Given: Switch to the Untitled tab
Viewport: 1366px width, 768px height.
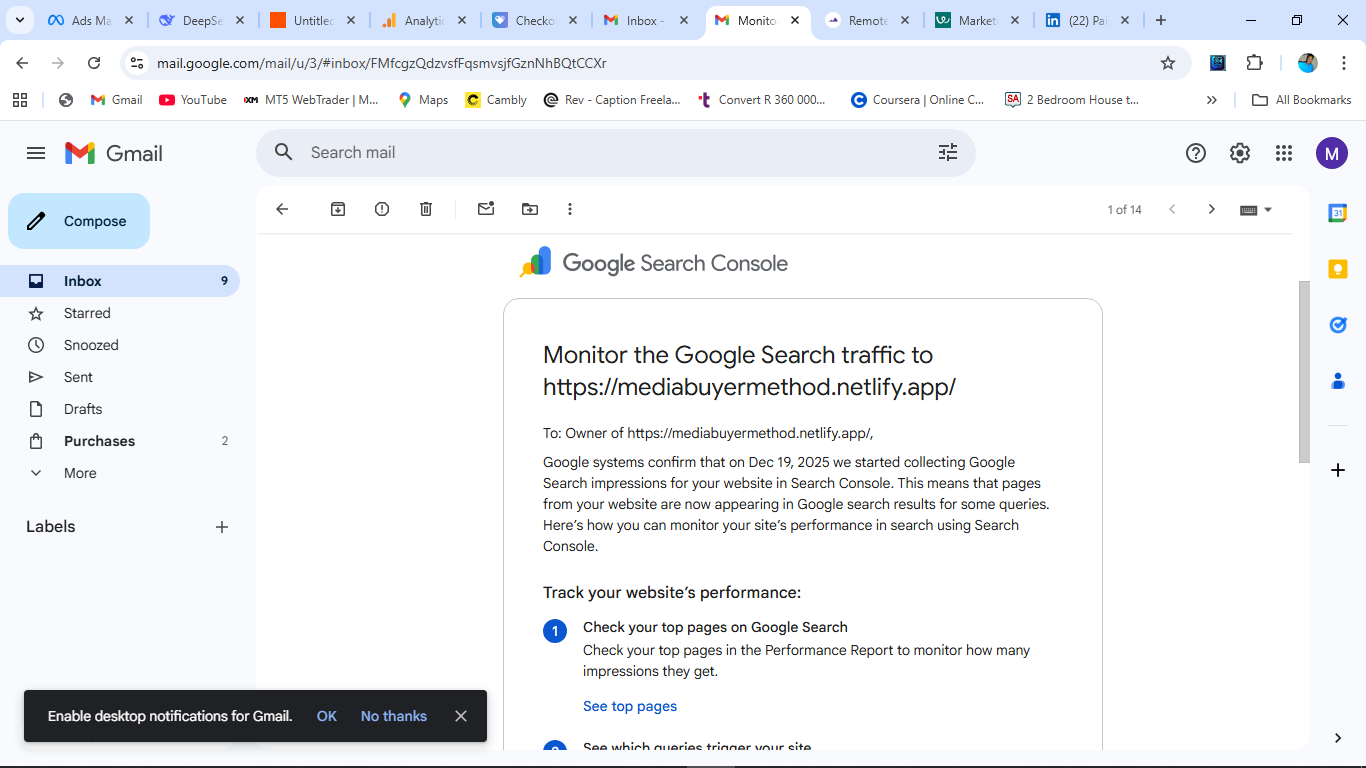Looking at the screenshot, I should pos(312,20).
